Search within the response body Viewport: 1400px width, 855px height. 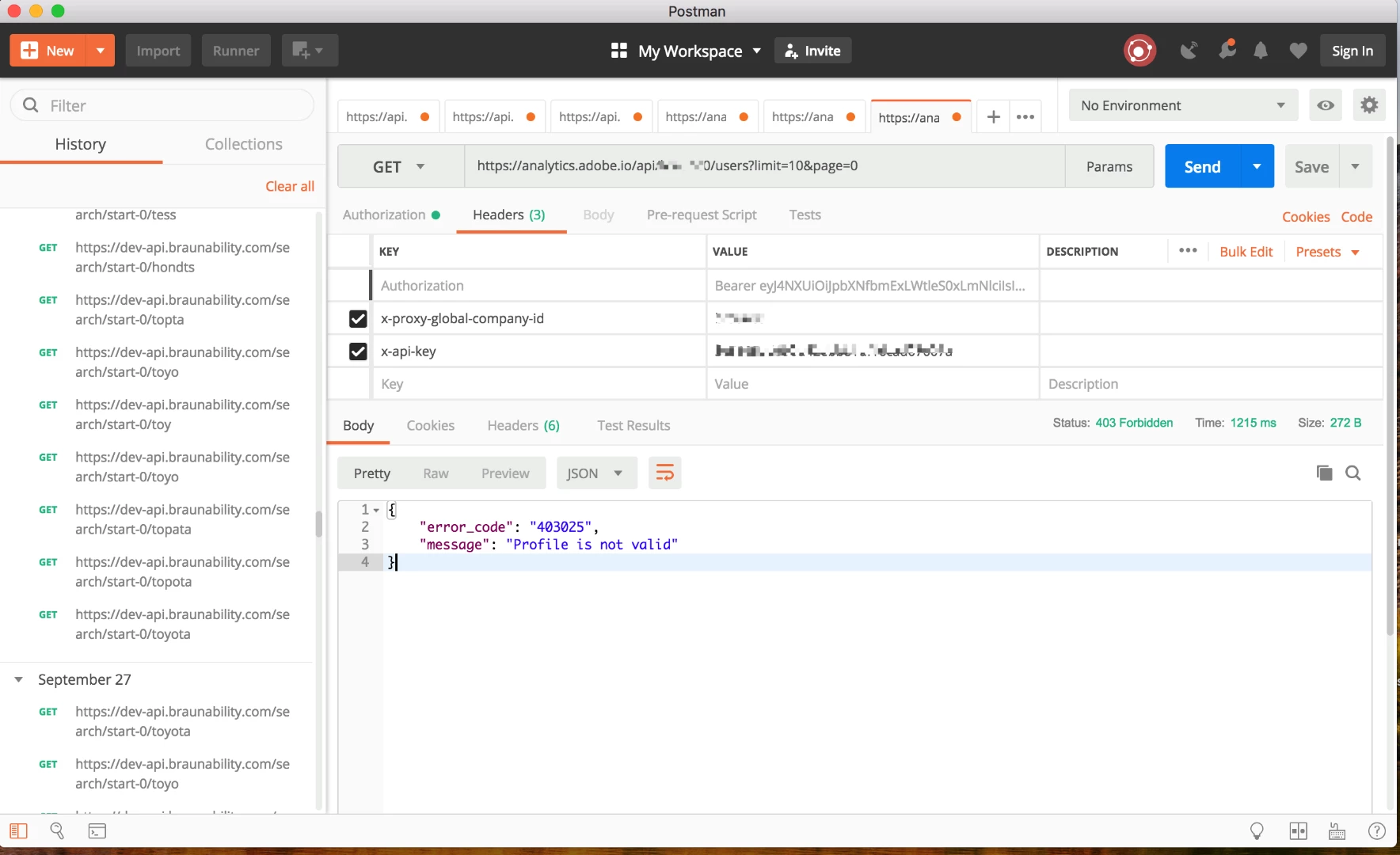pos(1353,473)
